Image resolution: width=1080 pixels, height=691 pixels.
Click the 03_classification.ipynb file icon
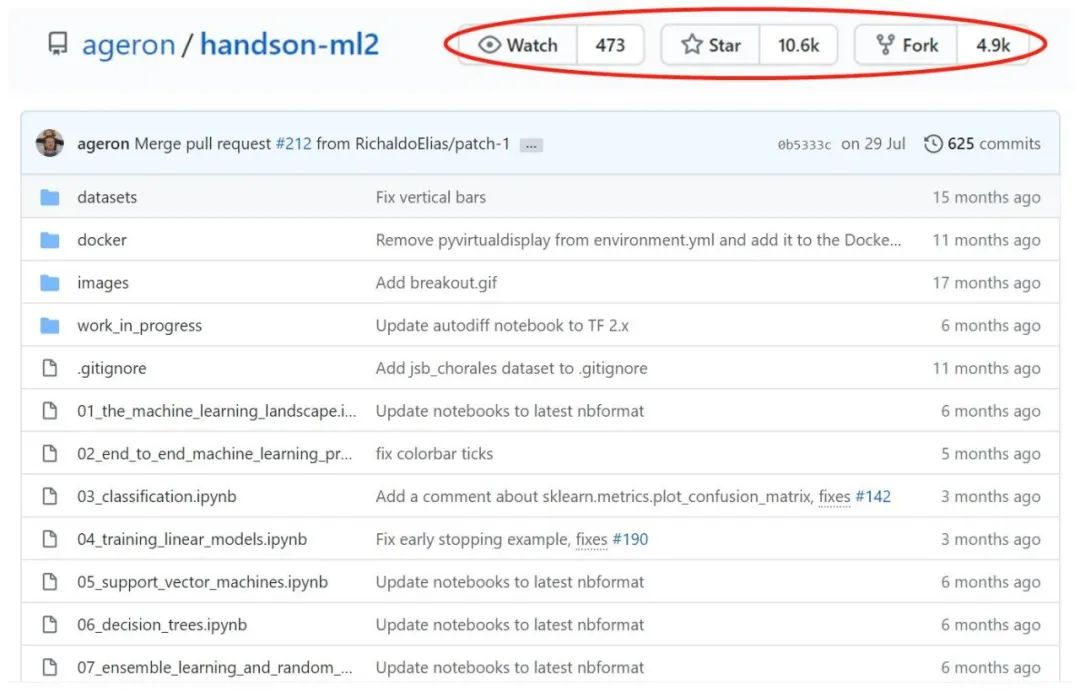(x=50, y=497)
